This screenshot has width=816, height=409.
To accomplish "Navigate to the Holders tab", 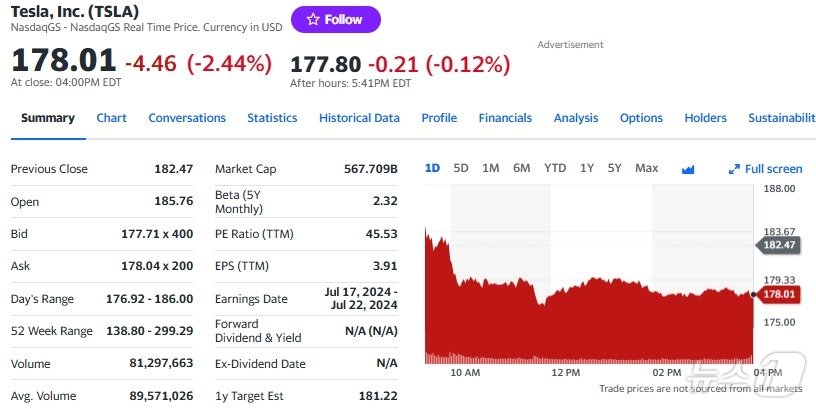I will coord(705,118).
